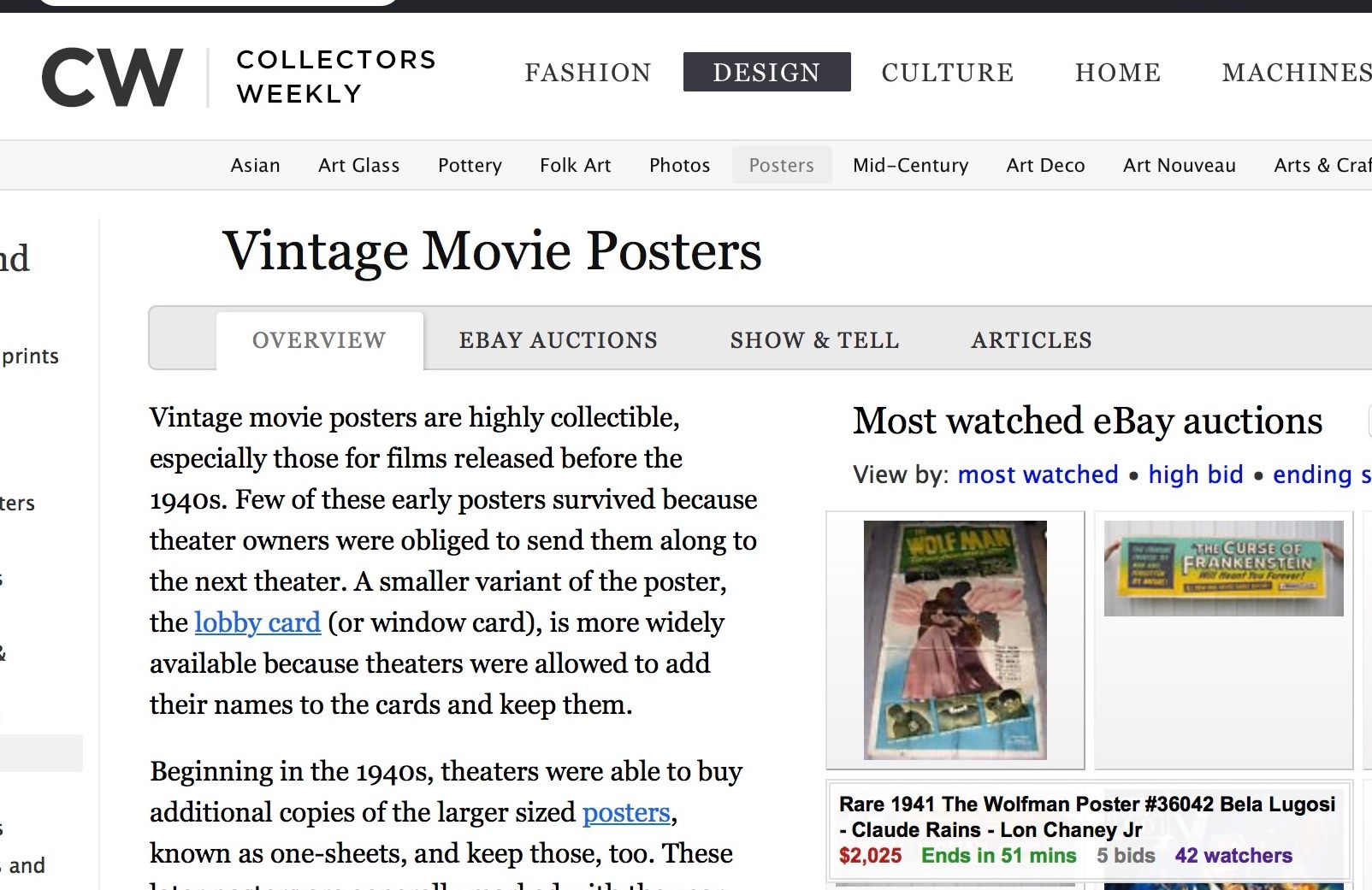
Task: Click the posters link in the paragraph
Action: [626, 812]
